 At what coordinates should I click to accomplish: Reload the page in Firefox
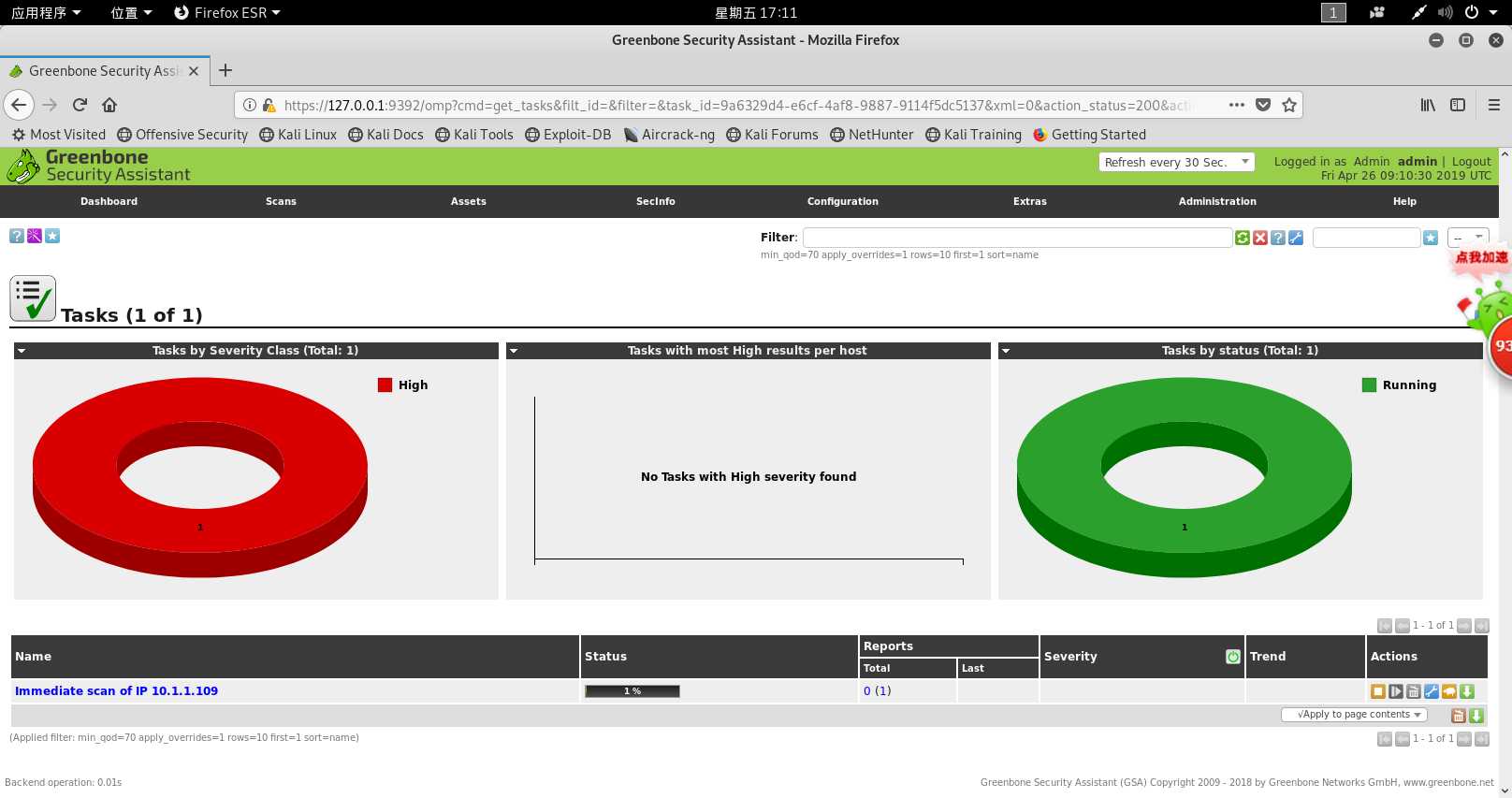pyautogui.click(x=80, y=105)
